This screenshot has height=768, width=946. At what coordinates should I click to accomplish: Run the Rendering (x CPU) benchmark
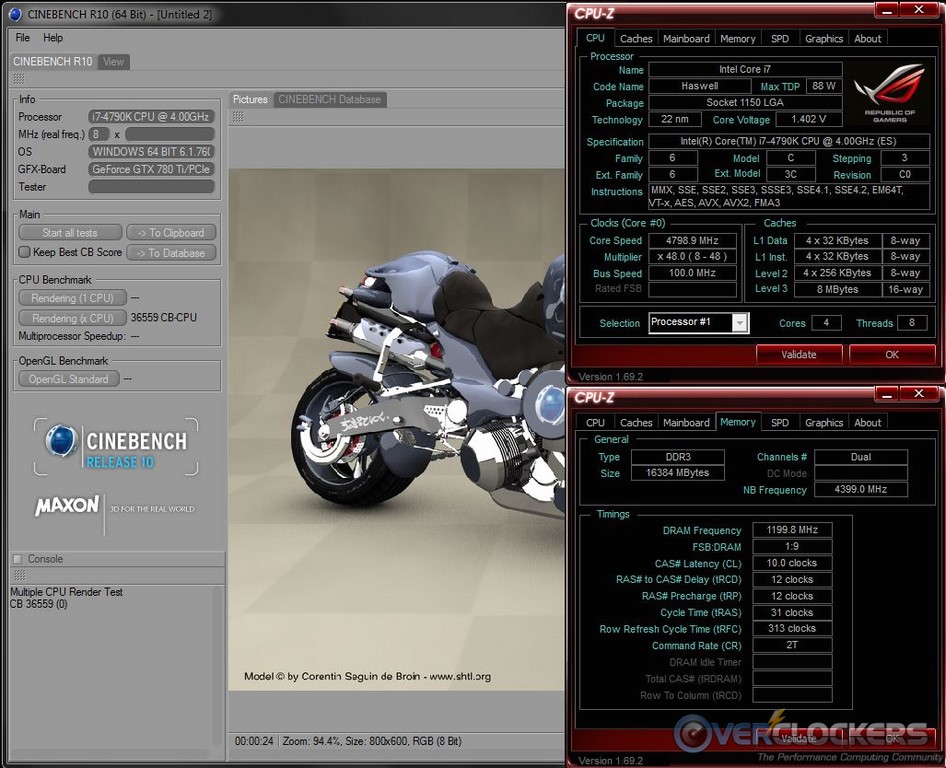click(71, 317)
